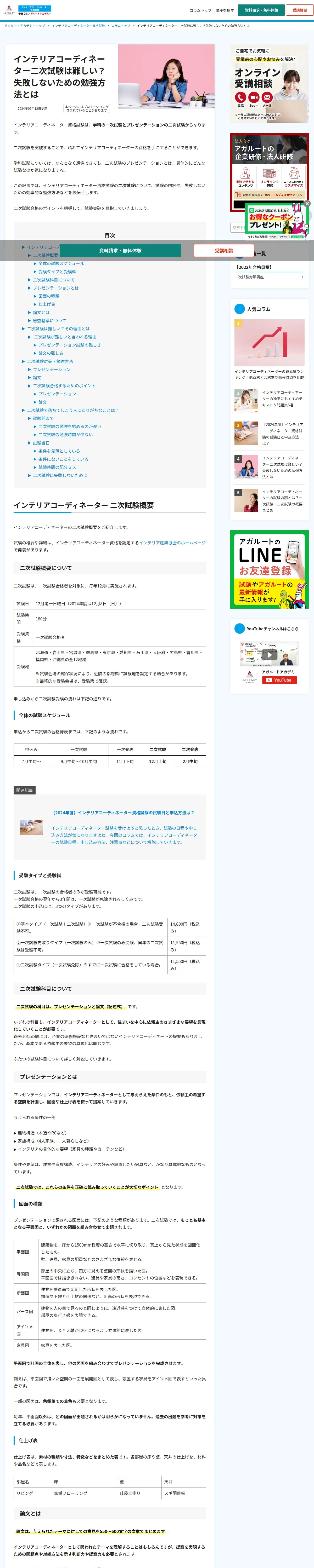The width and height of the screenshot is (314, 1568).
Task: Jump to 二次試験で落ちてしまう人にありがちなことは？
Action: (72, 410)
